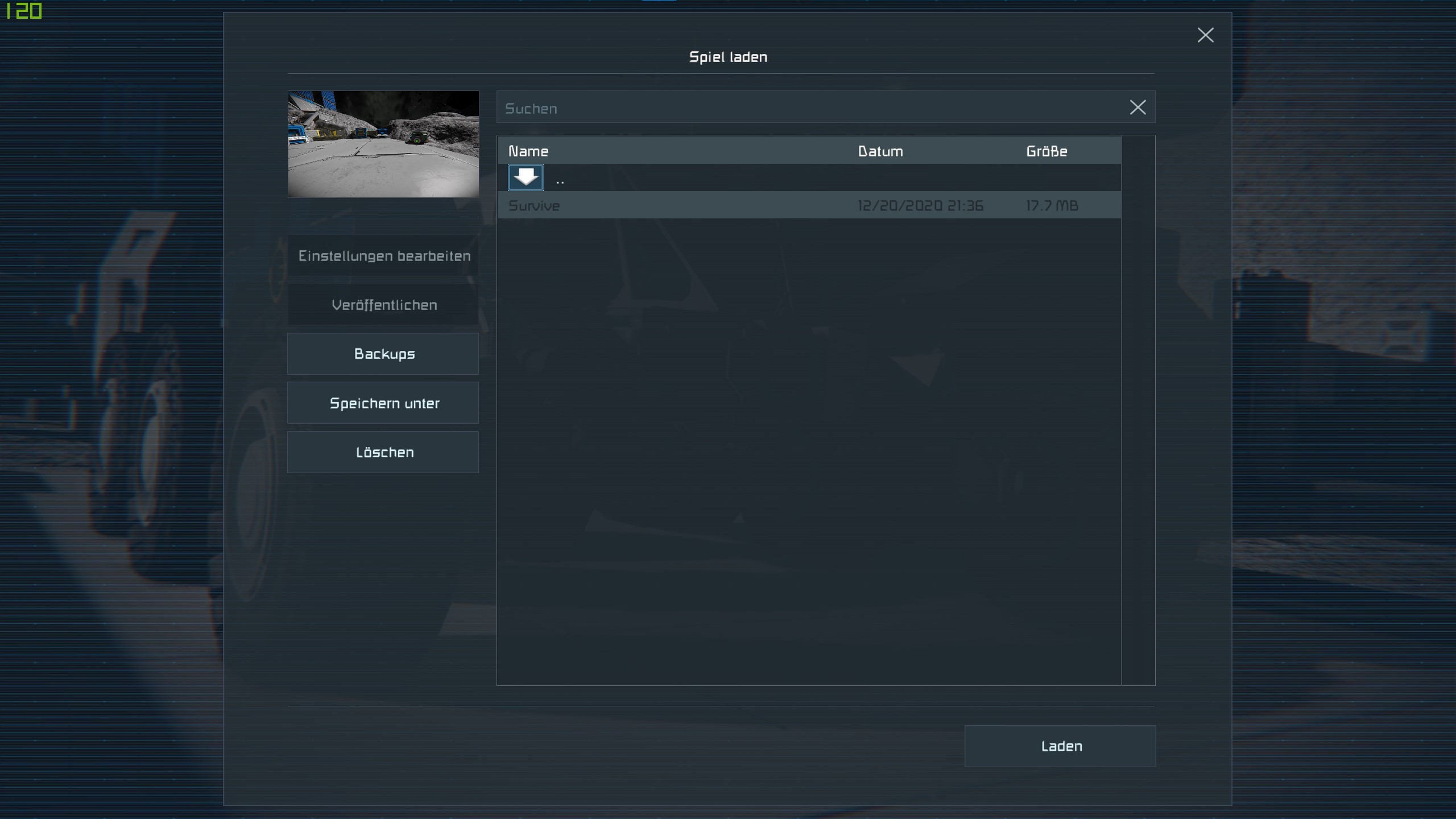Image resolution: width=1456 pixels, height=819 pixels.
Task: Close the Spiel laden dialog
Action: [1205, 35]
